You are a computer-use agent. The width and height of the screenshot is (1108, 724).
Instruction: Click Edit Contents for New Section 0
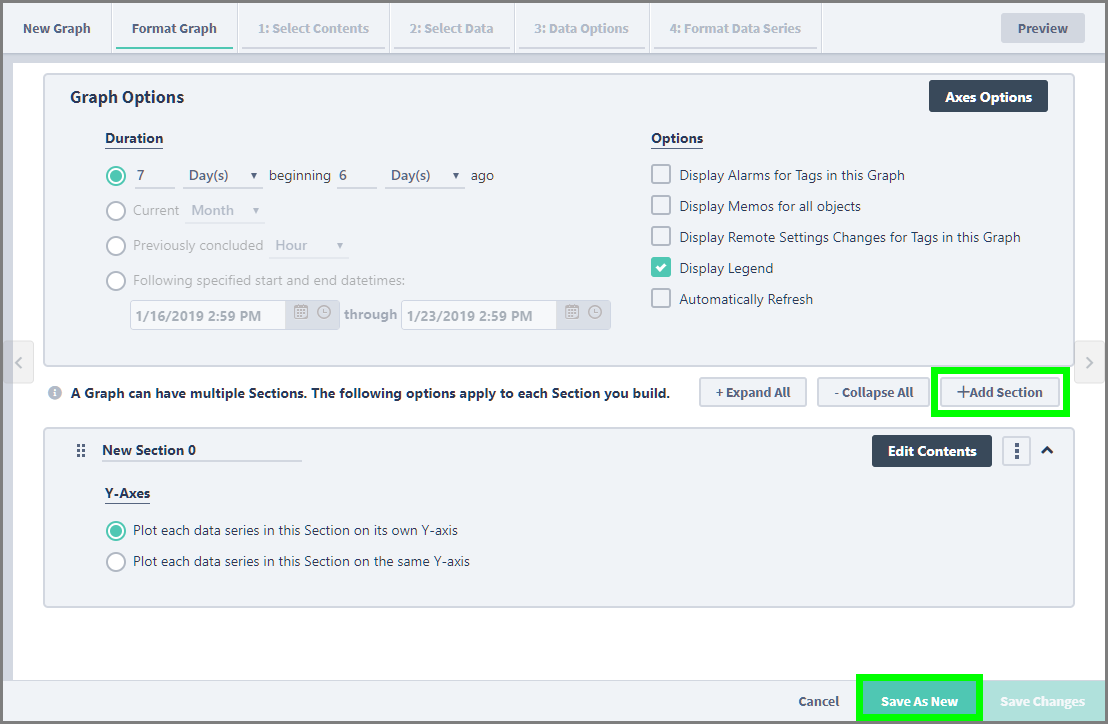click(931, 451)
